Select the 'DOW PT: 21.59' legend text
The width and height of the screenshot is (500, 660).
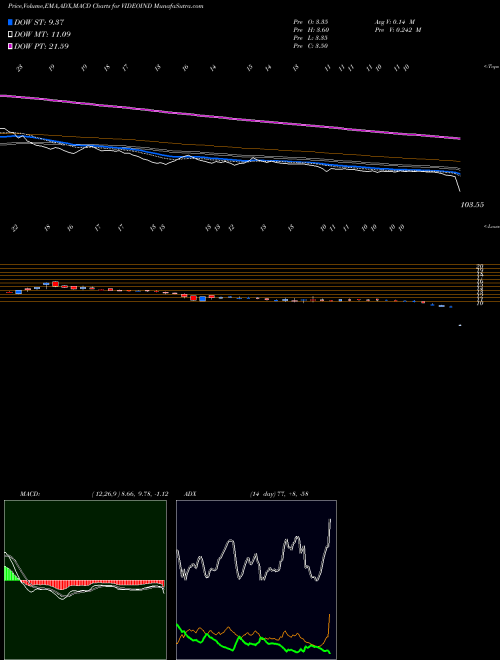(x=42, y=46)
